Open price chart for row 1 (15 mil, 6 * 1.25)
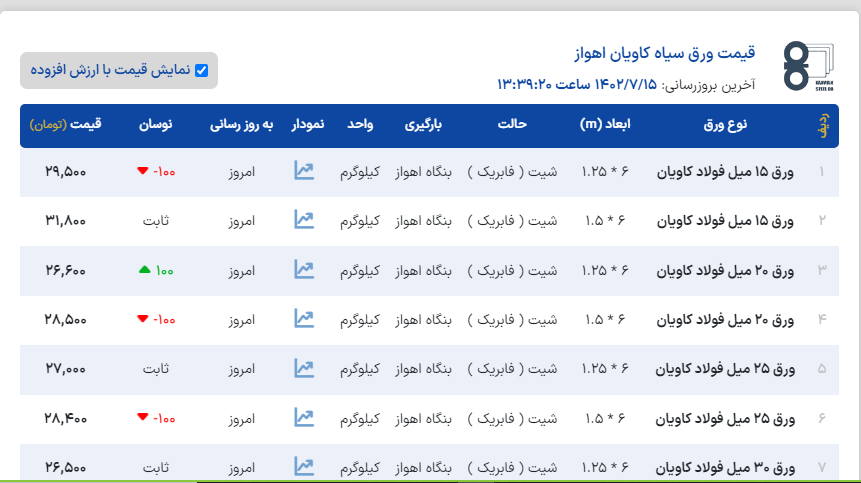 click(303, 171)
